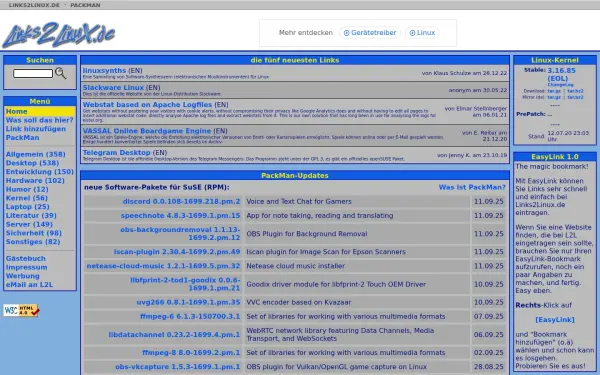Screen dimensions: 600x375
Task: Click 'The magic bookmark!' text
Action: (x=551, y=166)
